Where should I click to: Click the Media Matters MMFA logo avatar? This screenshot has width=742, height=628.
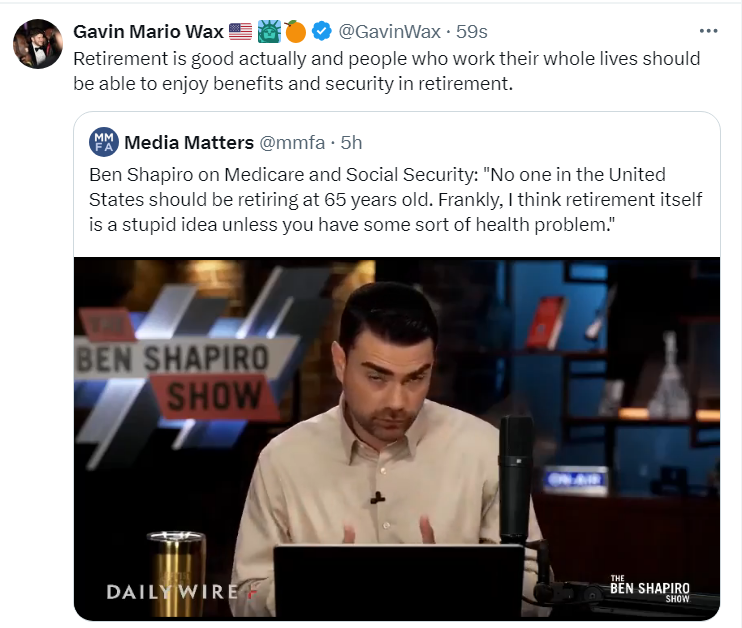coord(104,142)
